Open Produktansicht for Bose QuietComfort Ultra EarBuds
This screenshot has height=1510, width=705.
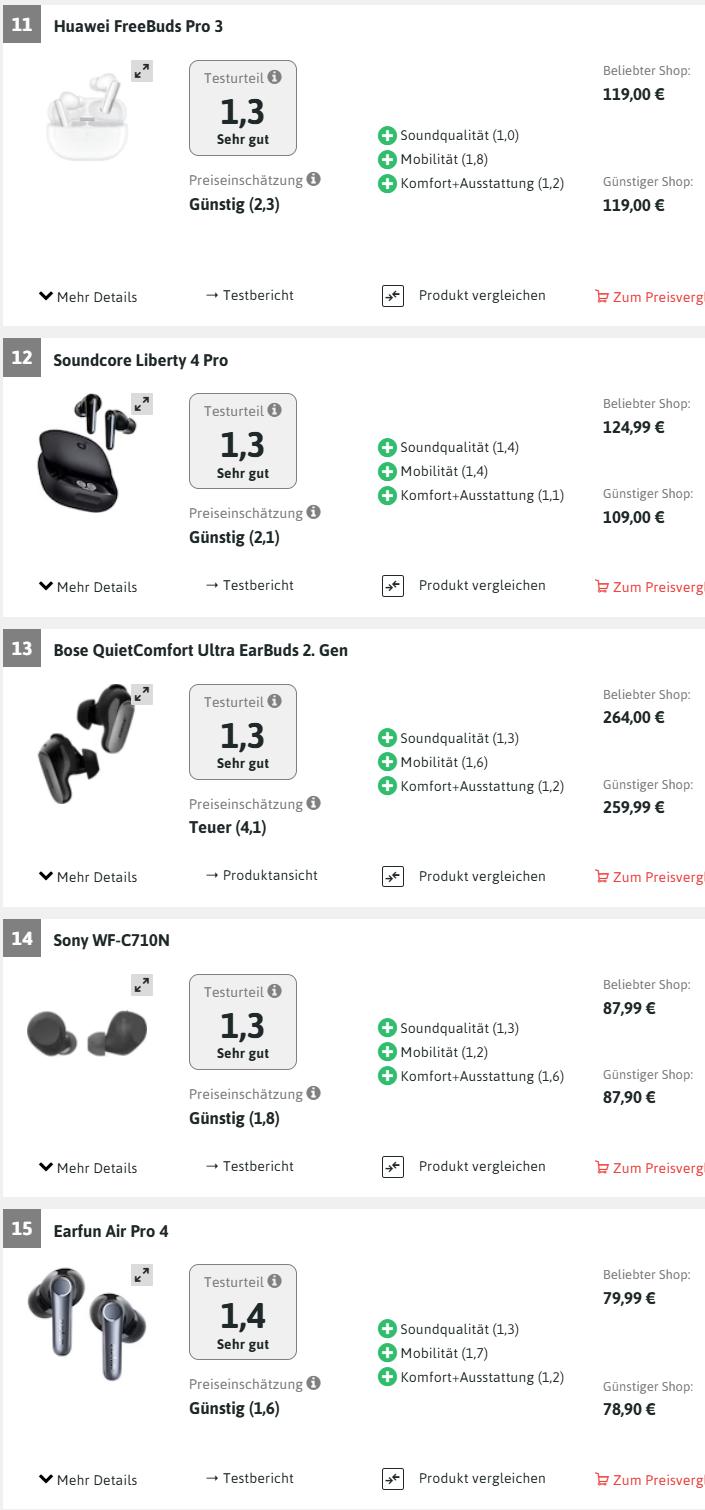tap(261, 875)
